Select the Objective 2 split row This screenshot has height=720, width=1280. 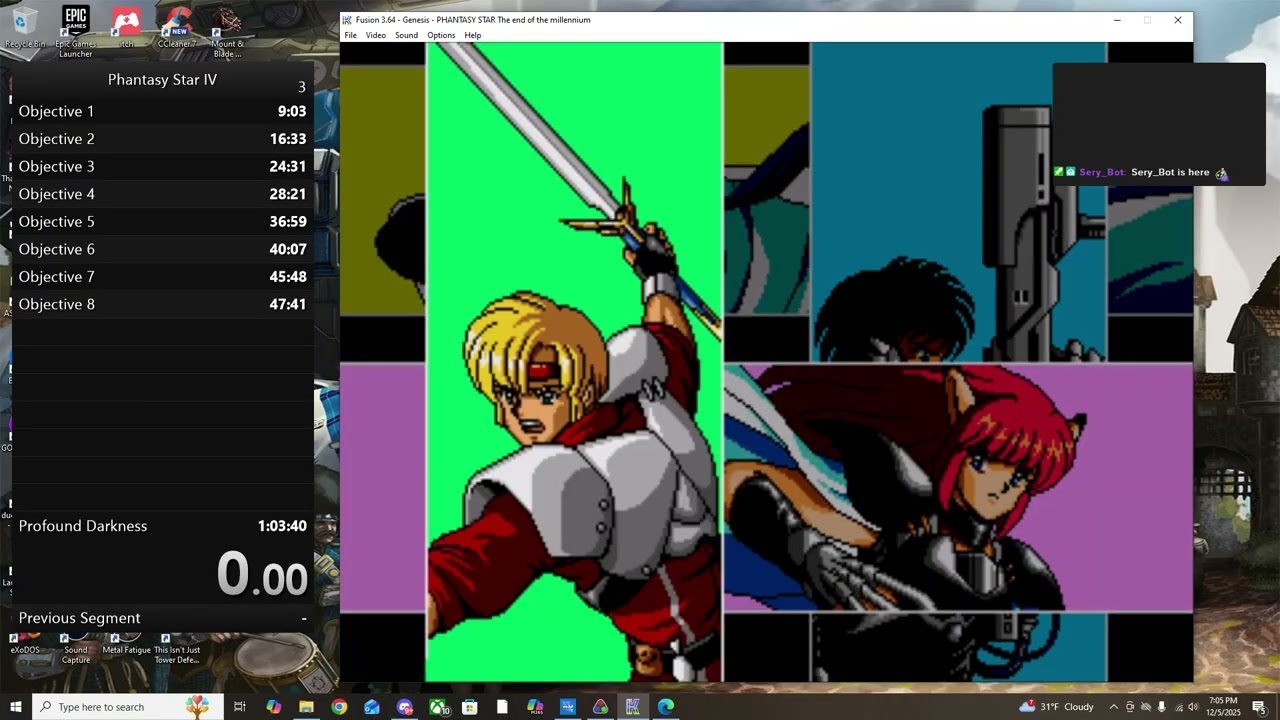pos(162,139)
